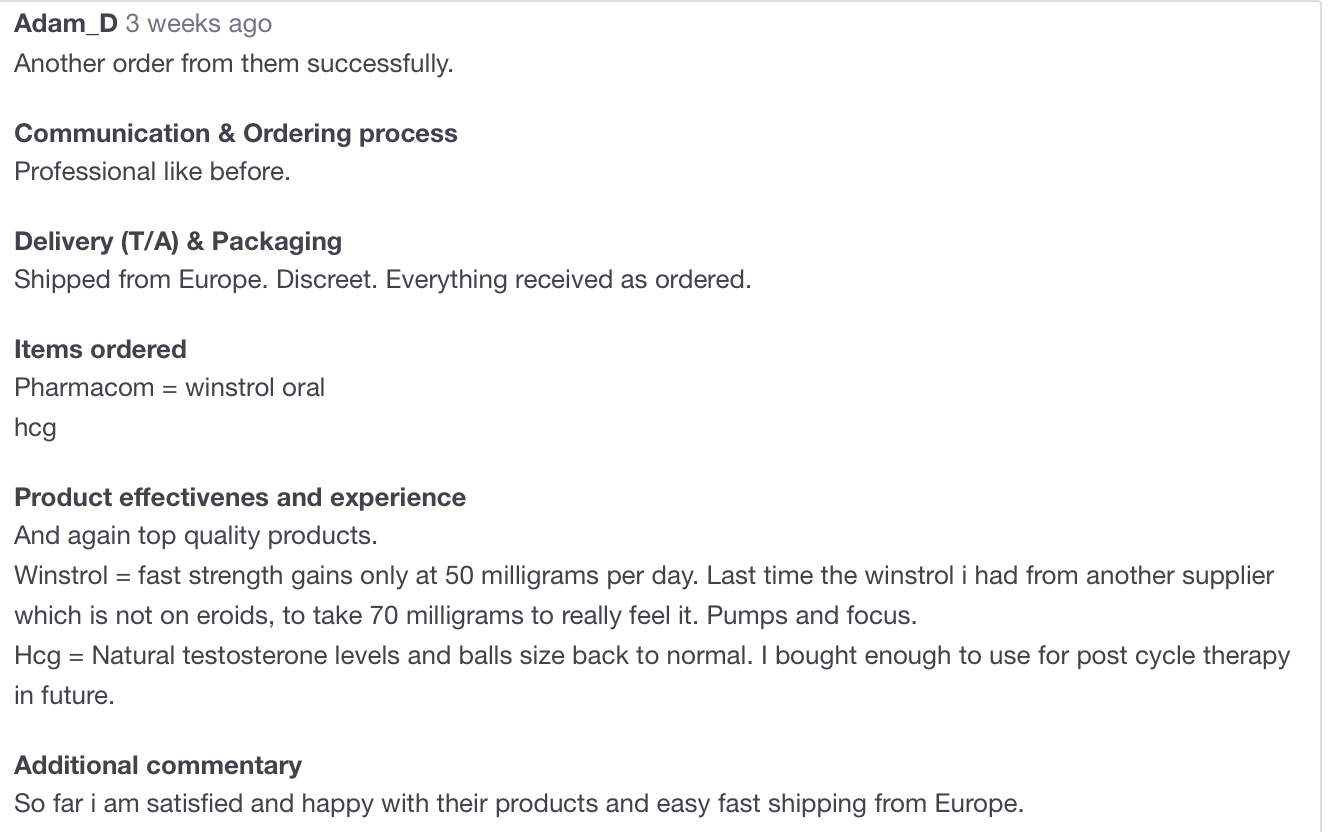Image resolution: width=1328 pixels, height=832 pixels.
Task: Click the "Another order from them successfully" line
Action: click(233, 64)
